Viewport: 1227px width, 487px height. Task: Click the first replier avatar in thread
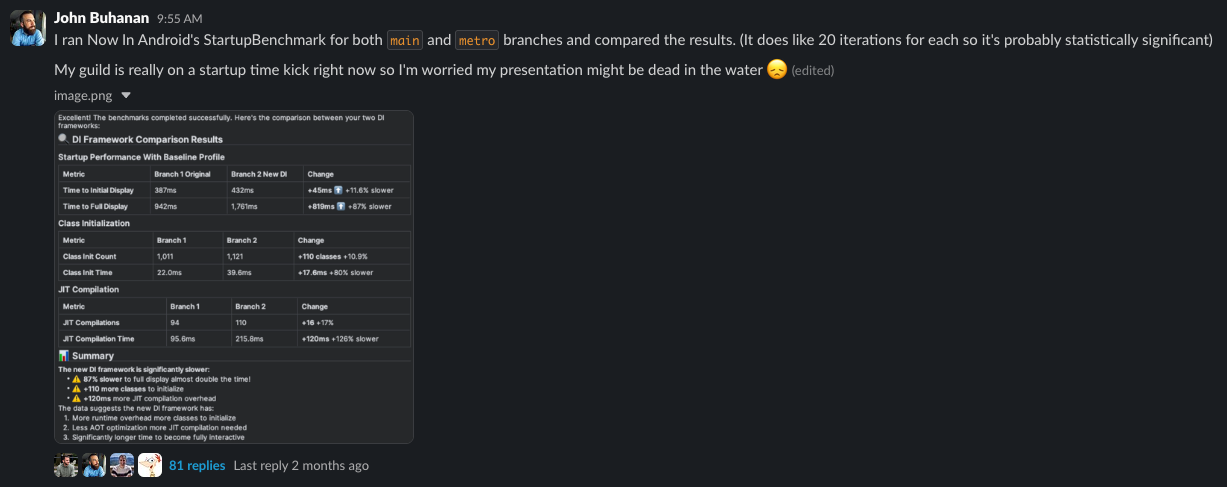(x=66, y=465)
